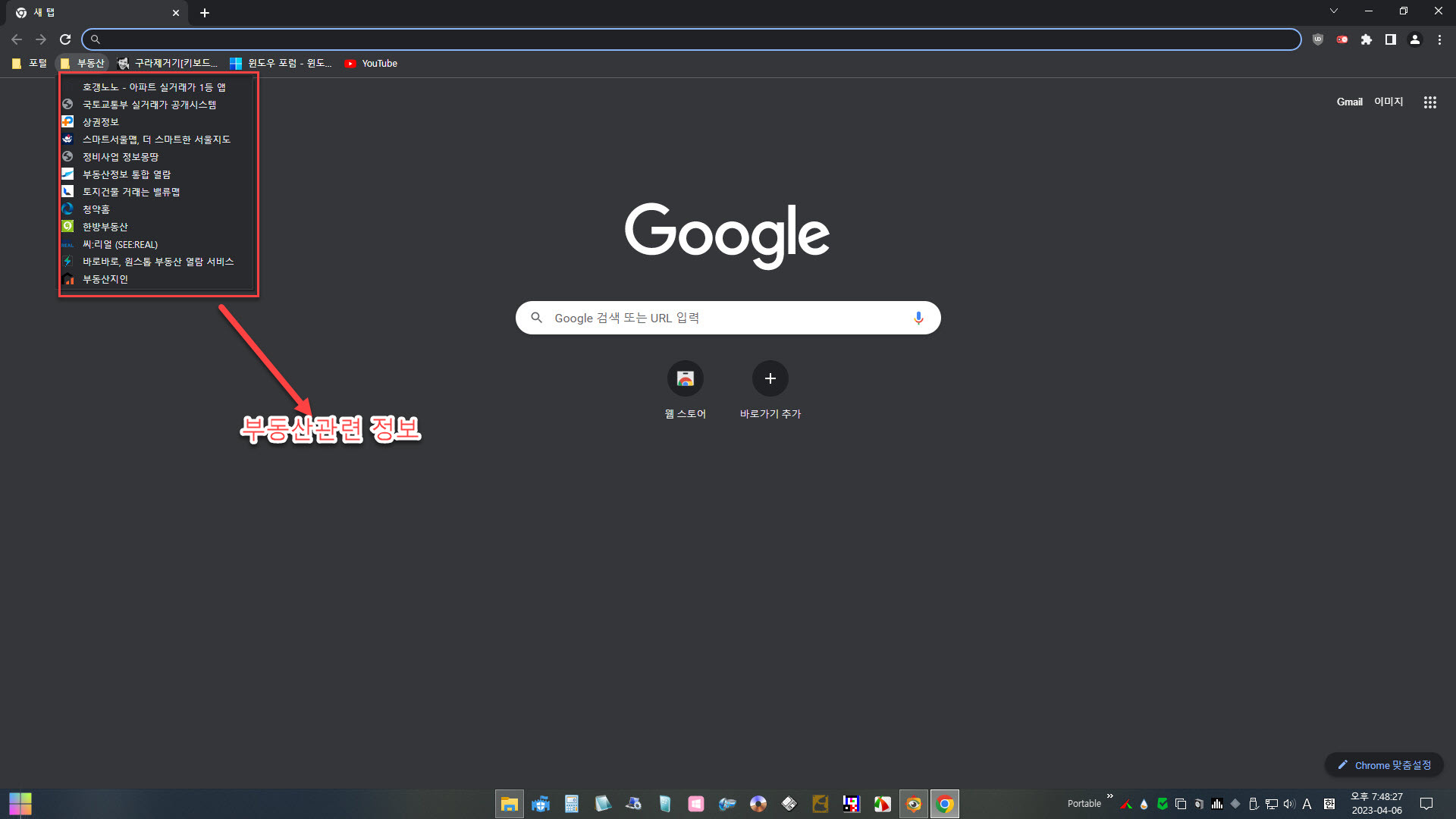
Task: Open the 호갱노노 아파트 실거래가 bookmark
Action: tap(156, 87)
